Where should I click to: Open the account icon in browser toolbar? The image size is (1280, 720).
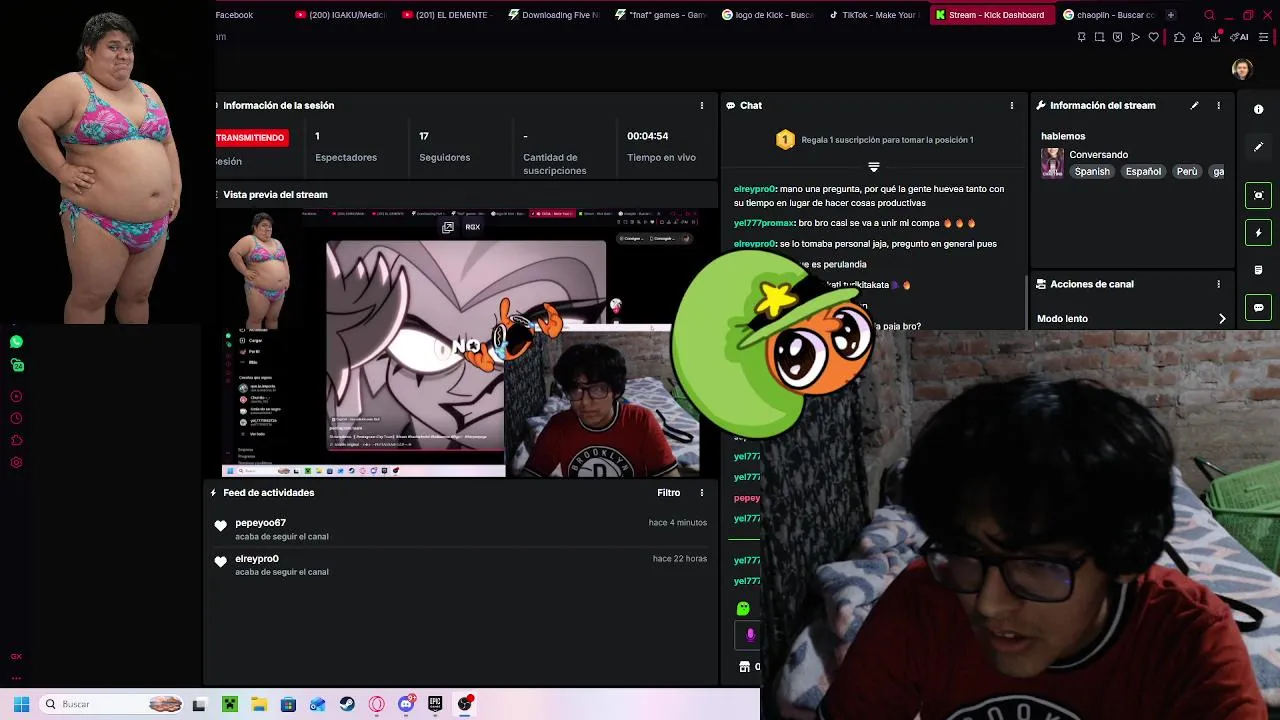(x=1197, y=37)
